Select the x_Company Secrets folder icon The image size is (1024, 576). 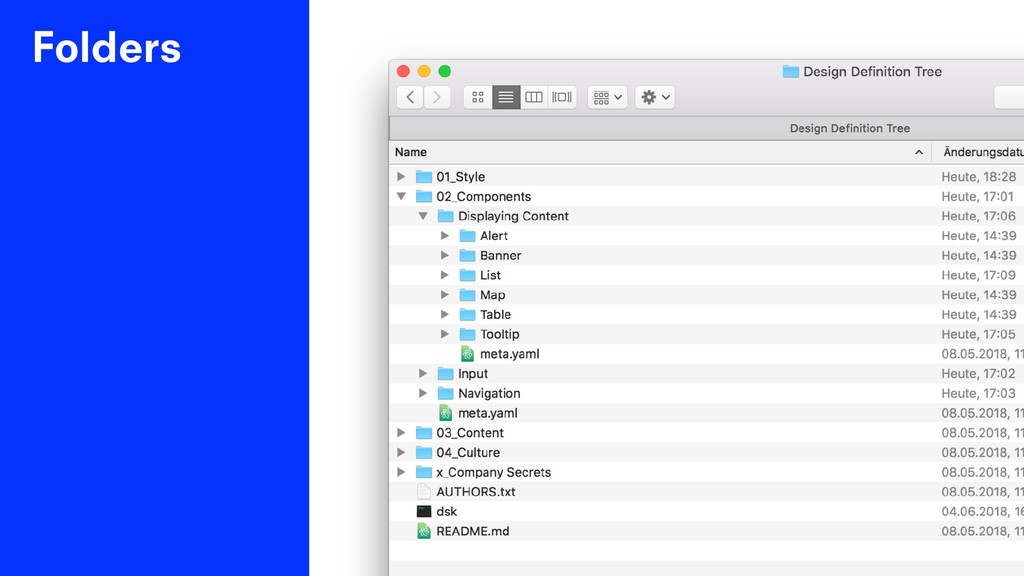tap(424, 472)
